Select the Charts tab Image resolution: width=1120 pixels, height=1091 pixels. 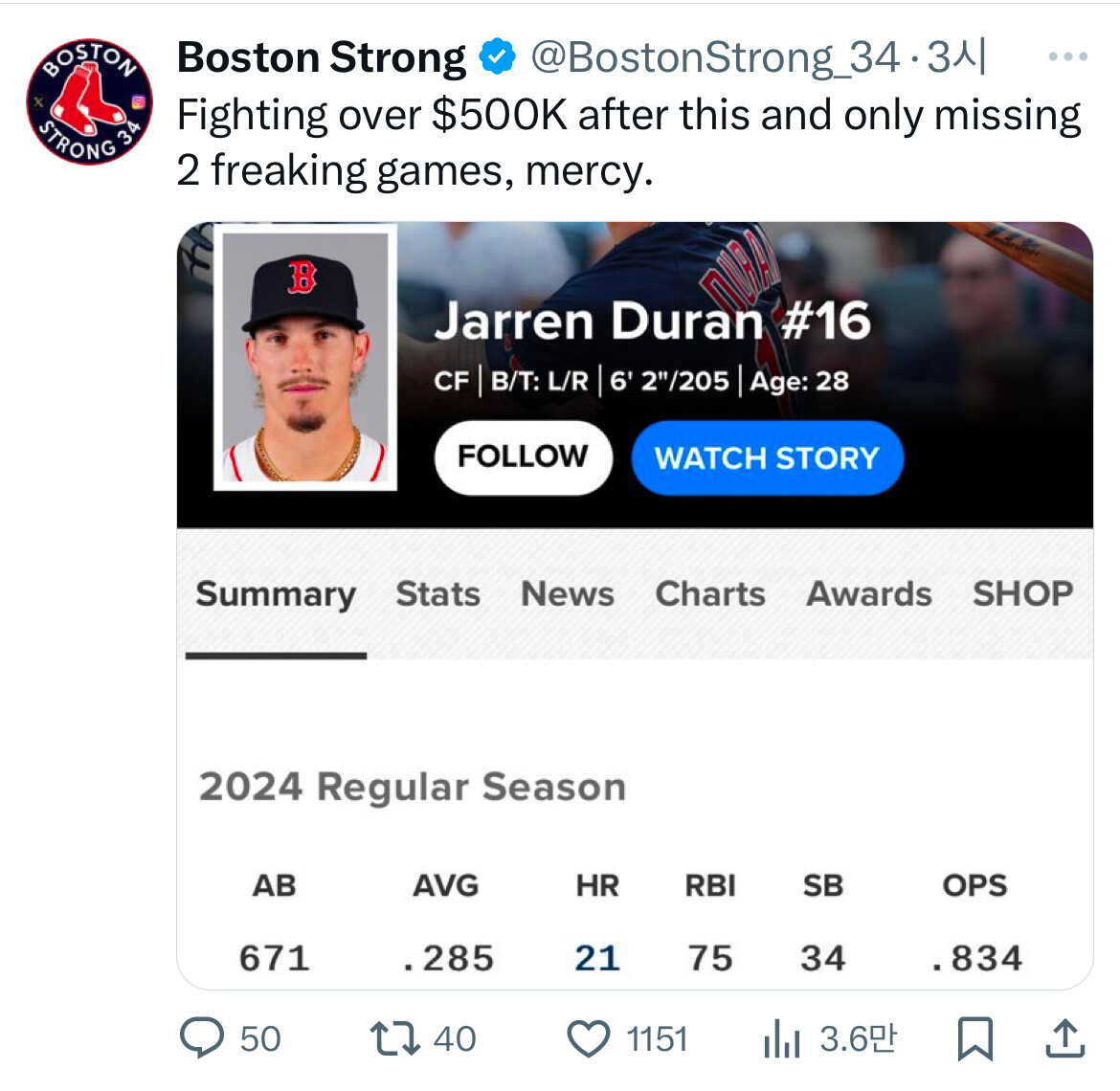pos(709,594)
